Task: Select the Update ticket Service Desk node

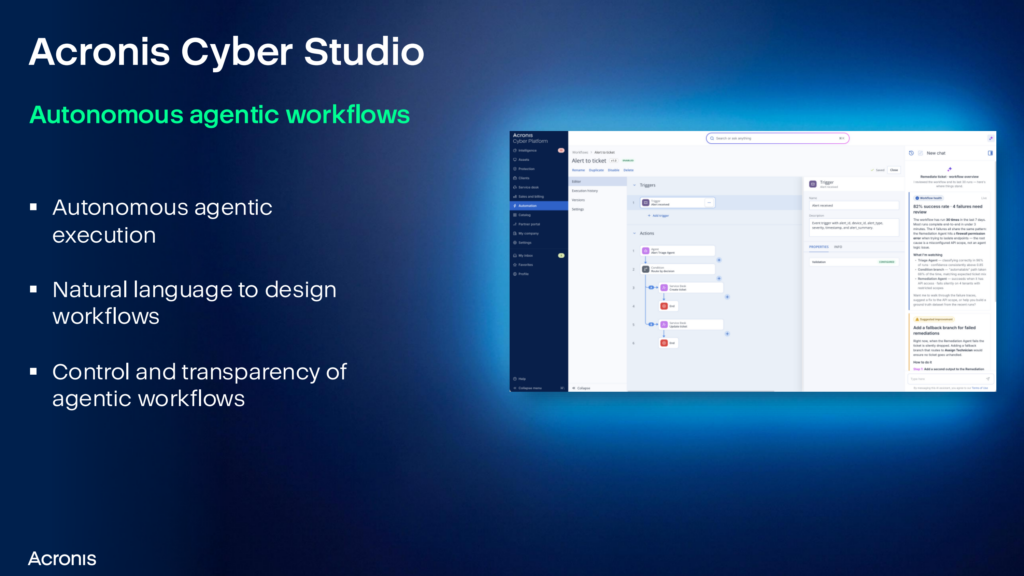Action: (690, 325)
